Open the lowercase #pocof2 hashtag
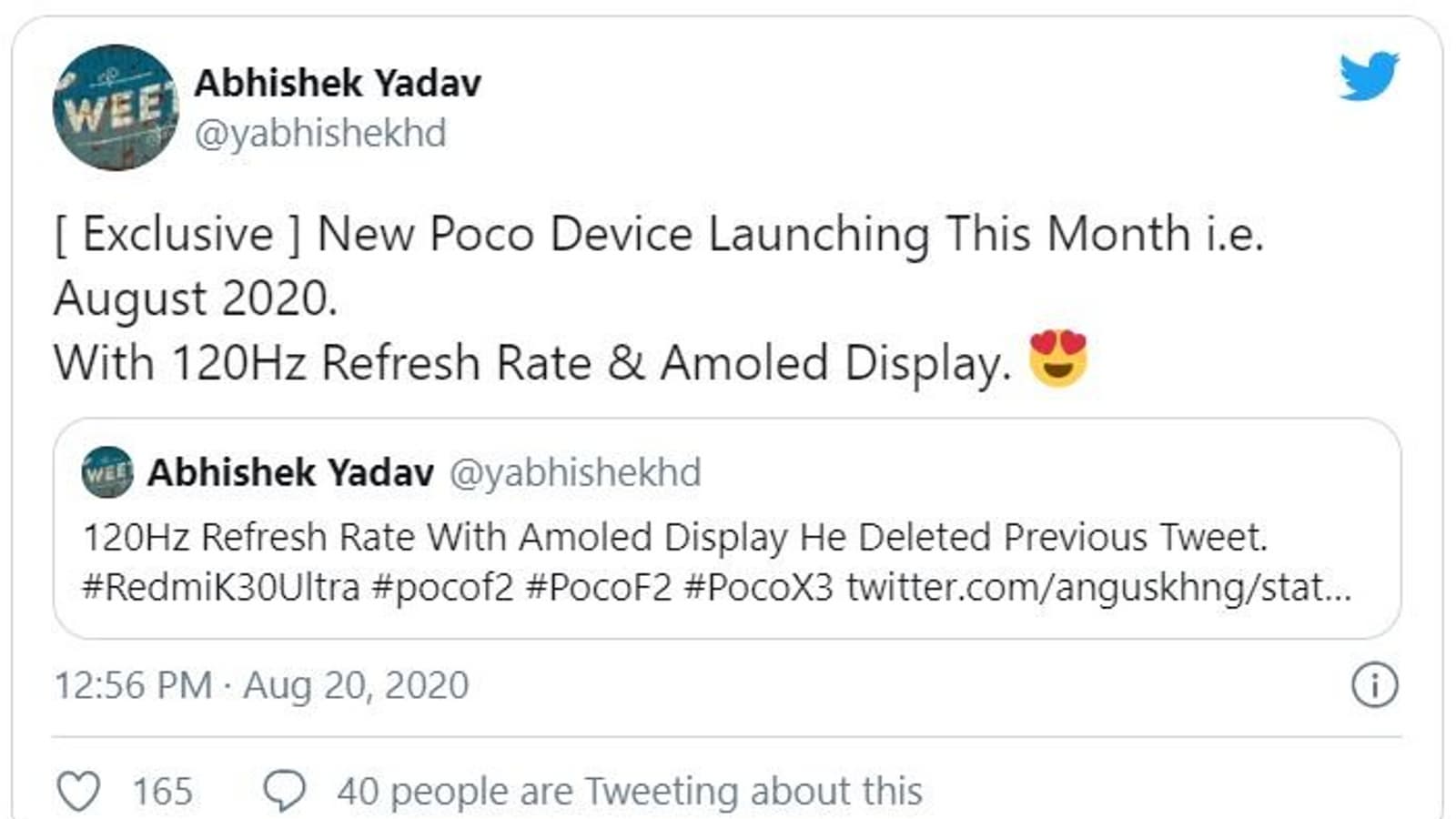1456x819 pixels. tap(443, 587)
